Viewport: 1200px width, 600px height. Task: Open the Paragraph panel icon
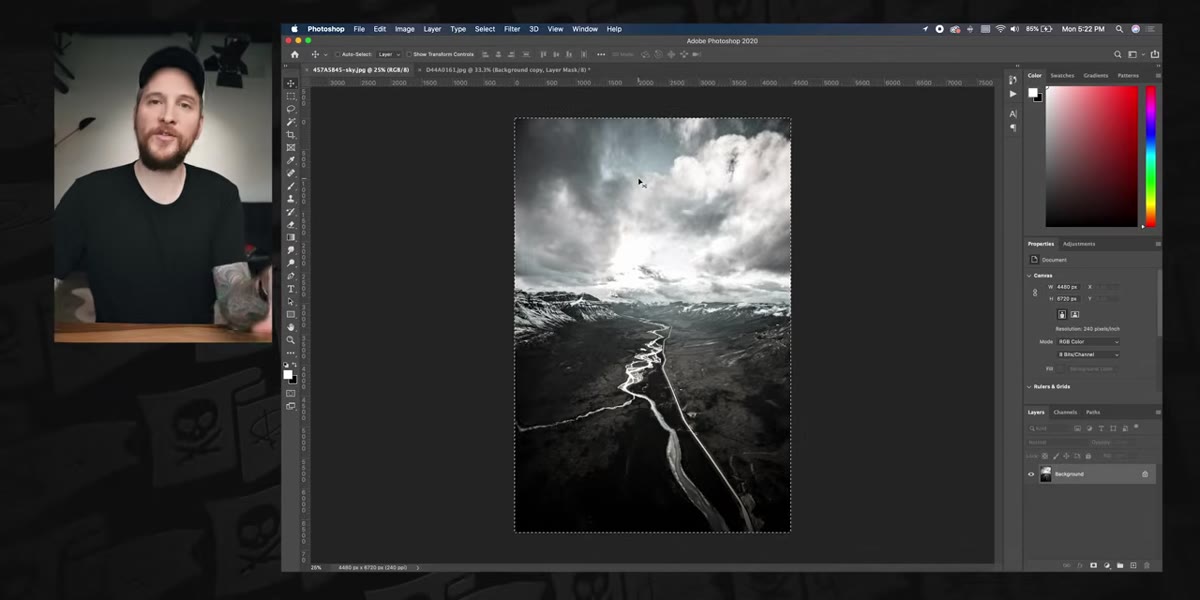click(1013, 128)
